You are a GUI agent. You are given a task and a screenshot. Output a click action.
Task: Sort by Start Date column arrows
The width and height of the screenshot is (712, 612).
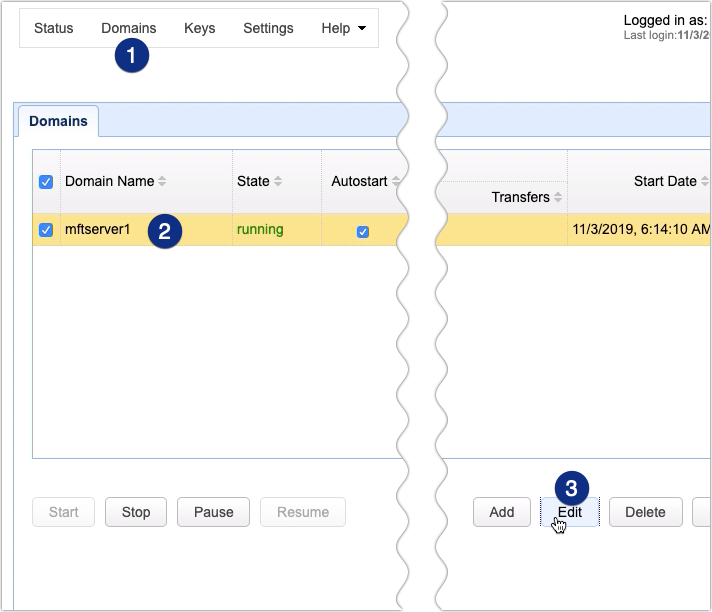(704, 182)
